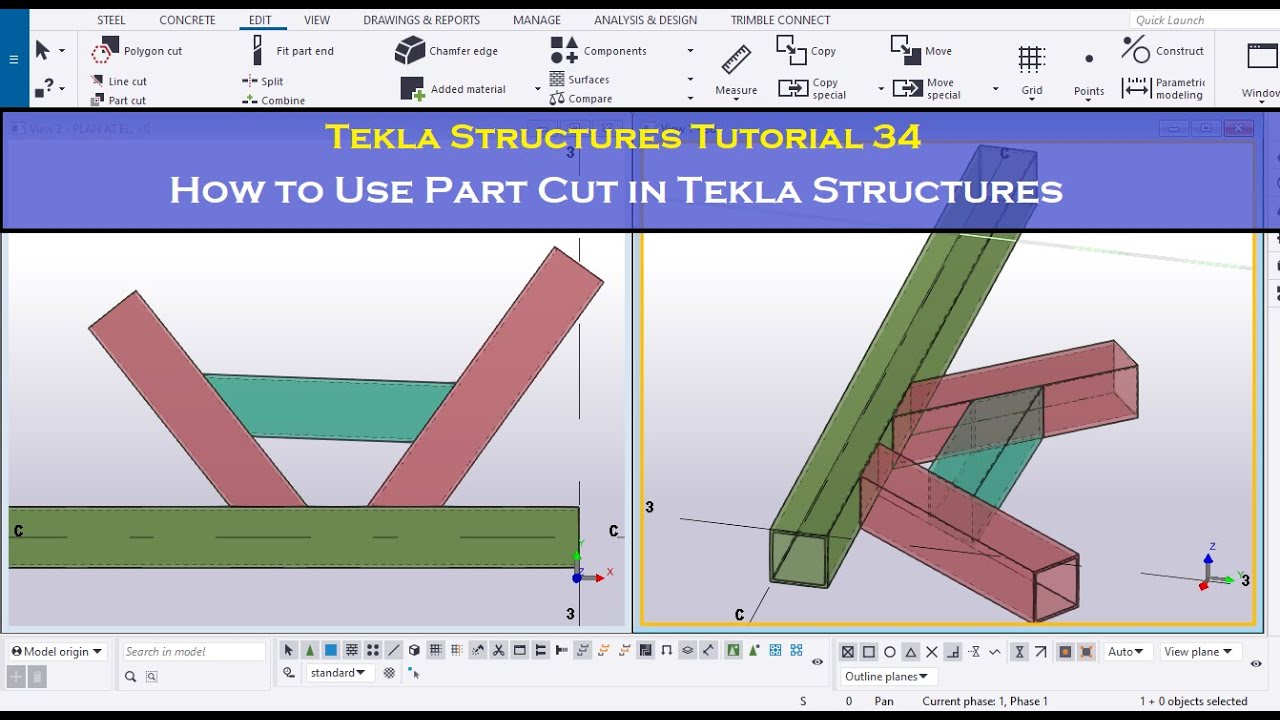Select the Construct tool
Viewport: 1280px width, 720px height.
pos(1163,51)
